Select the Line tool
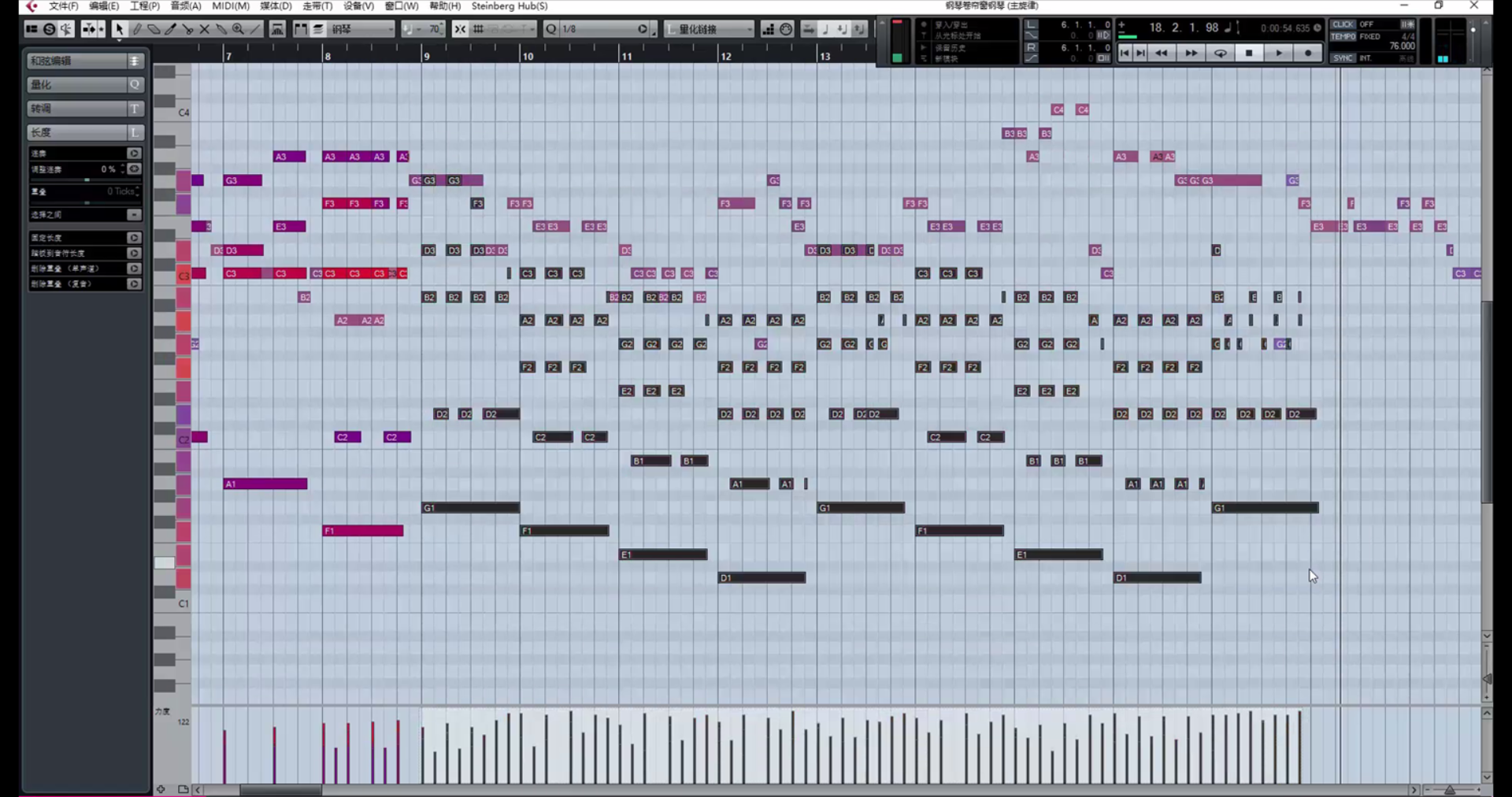This screenshot has height=797, width=1512. point(255,29)
